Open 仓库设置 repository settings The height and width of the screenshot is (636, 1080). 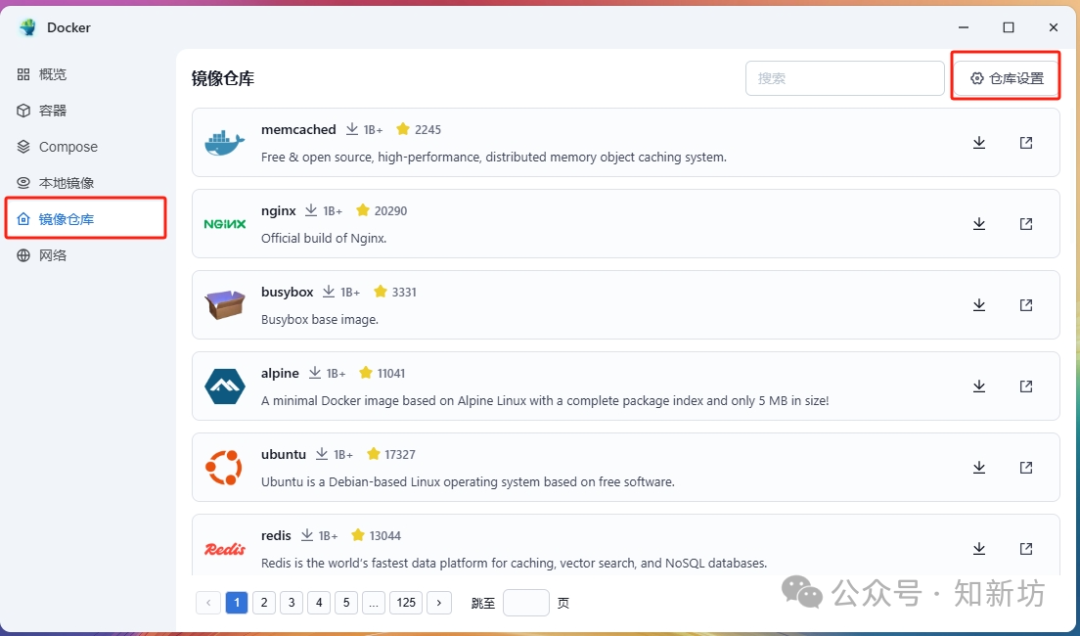coord(1006,79)
